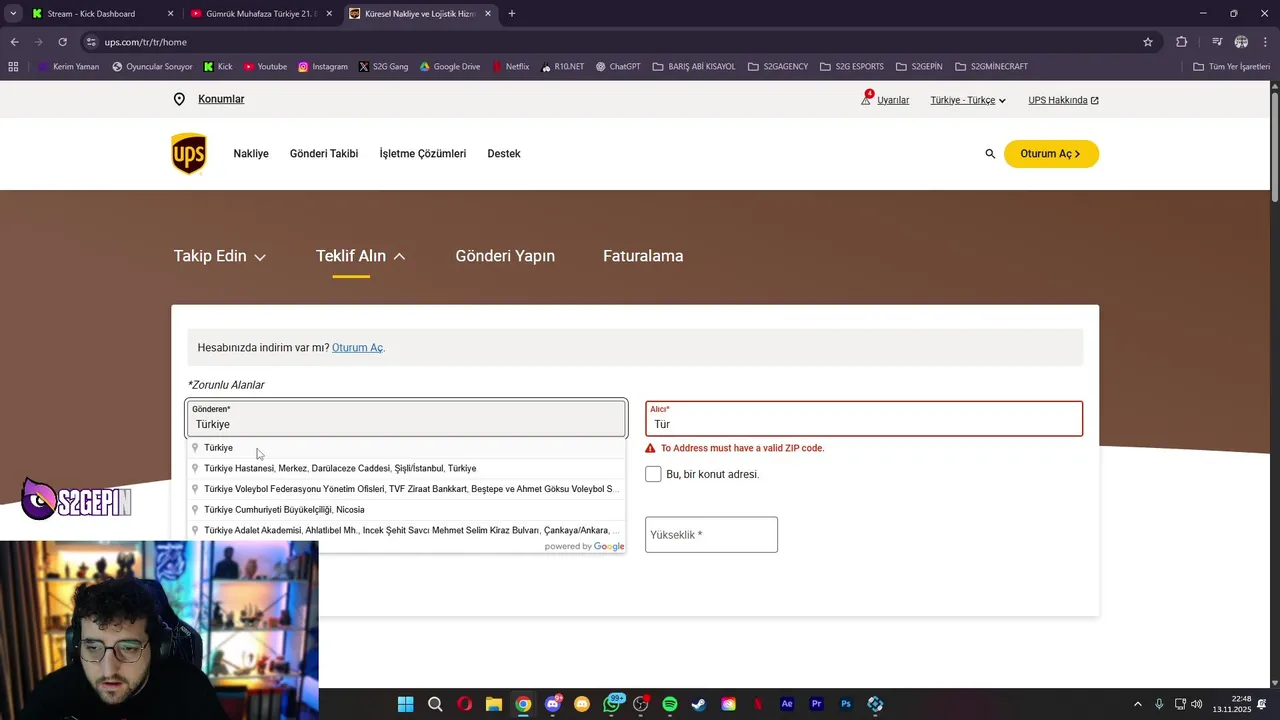Open Photoshop from the taskbar
The width and height of the screenshot is (1280, 720).
tap(846, 704)
